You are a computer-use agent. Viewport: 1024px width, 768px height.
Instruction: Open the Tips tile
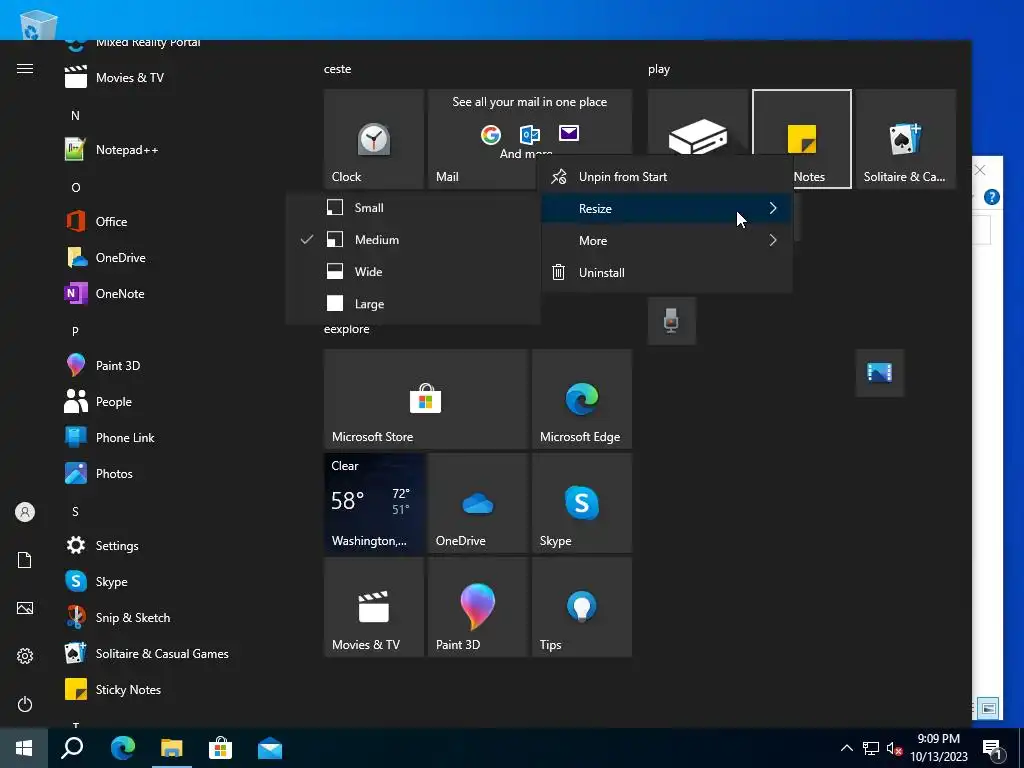582,607
